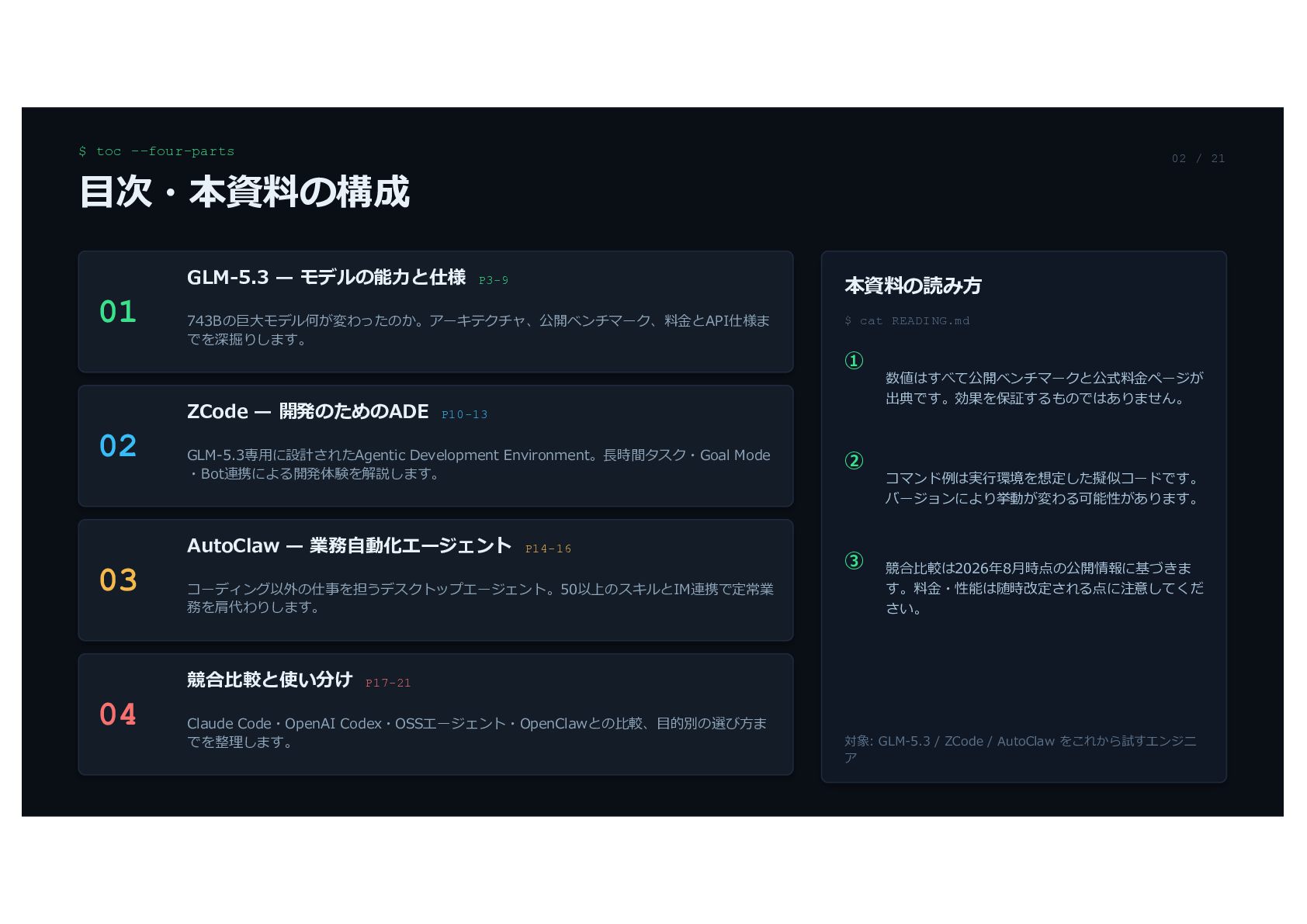
Task: Click the note starting "競合比較は2026年8月時点"
Action: coord(1045,588)
